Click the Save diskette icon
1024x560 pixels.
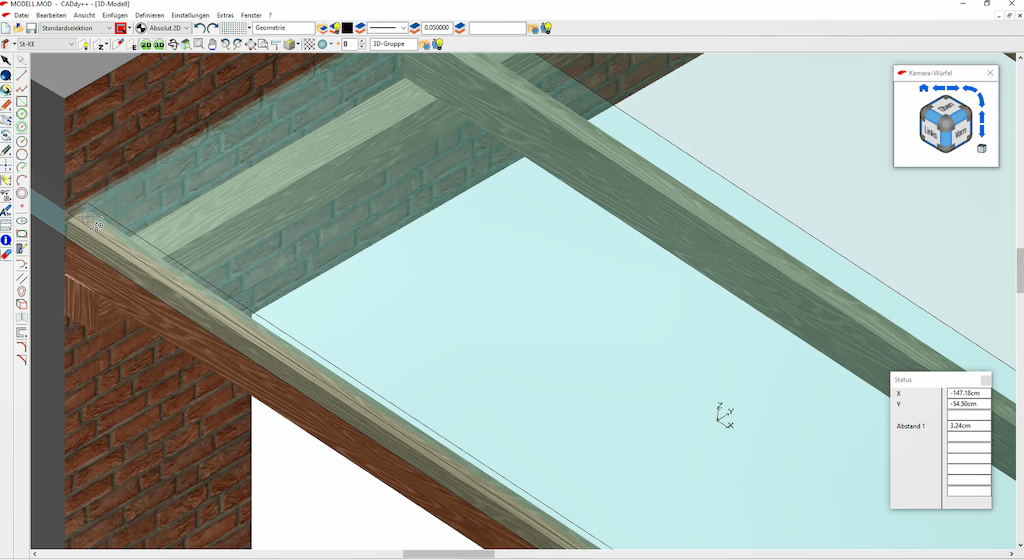tap(31, 29)
